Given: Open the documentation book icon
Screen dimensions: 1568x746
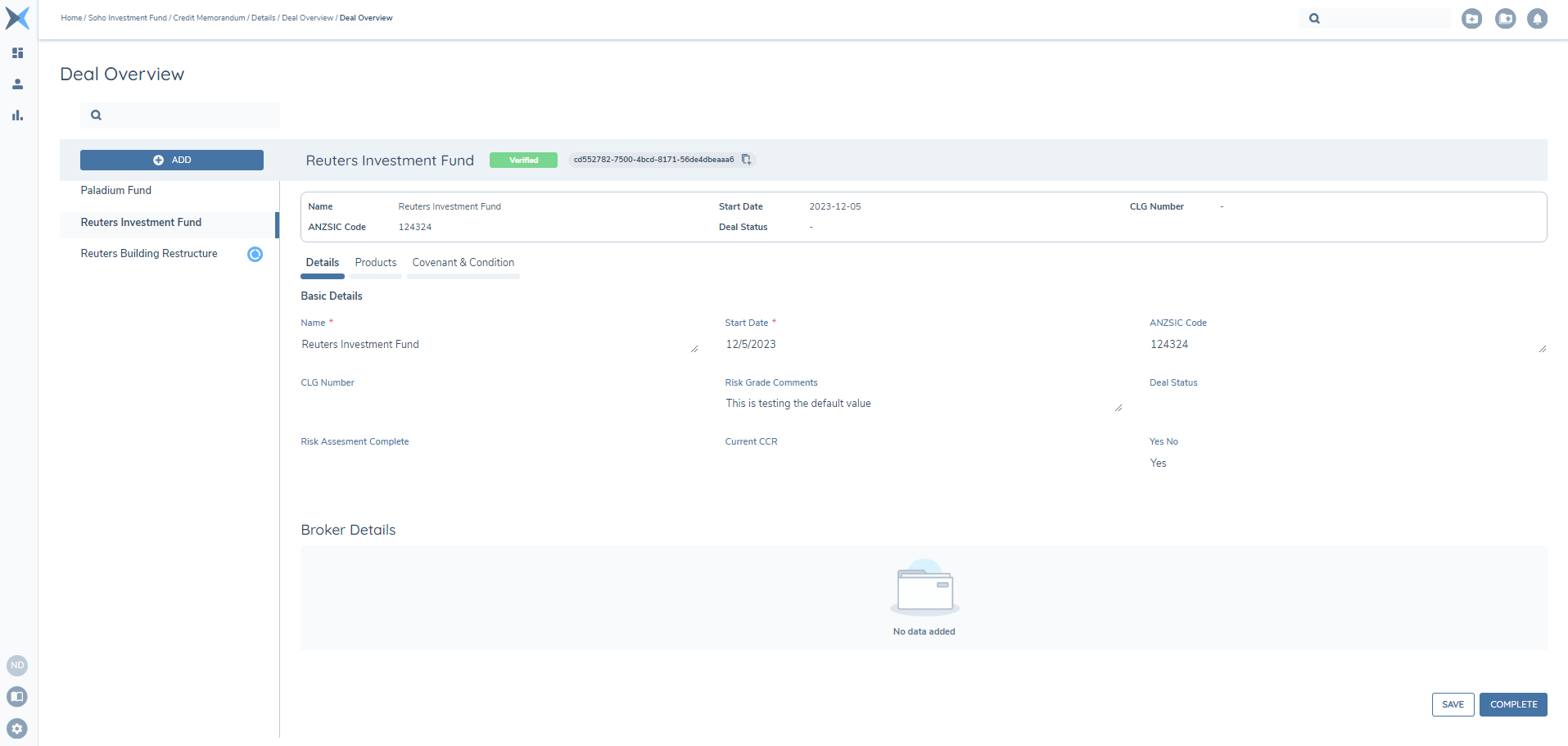Looking at the screenshot, I should coord(17,697).
